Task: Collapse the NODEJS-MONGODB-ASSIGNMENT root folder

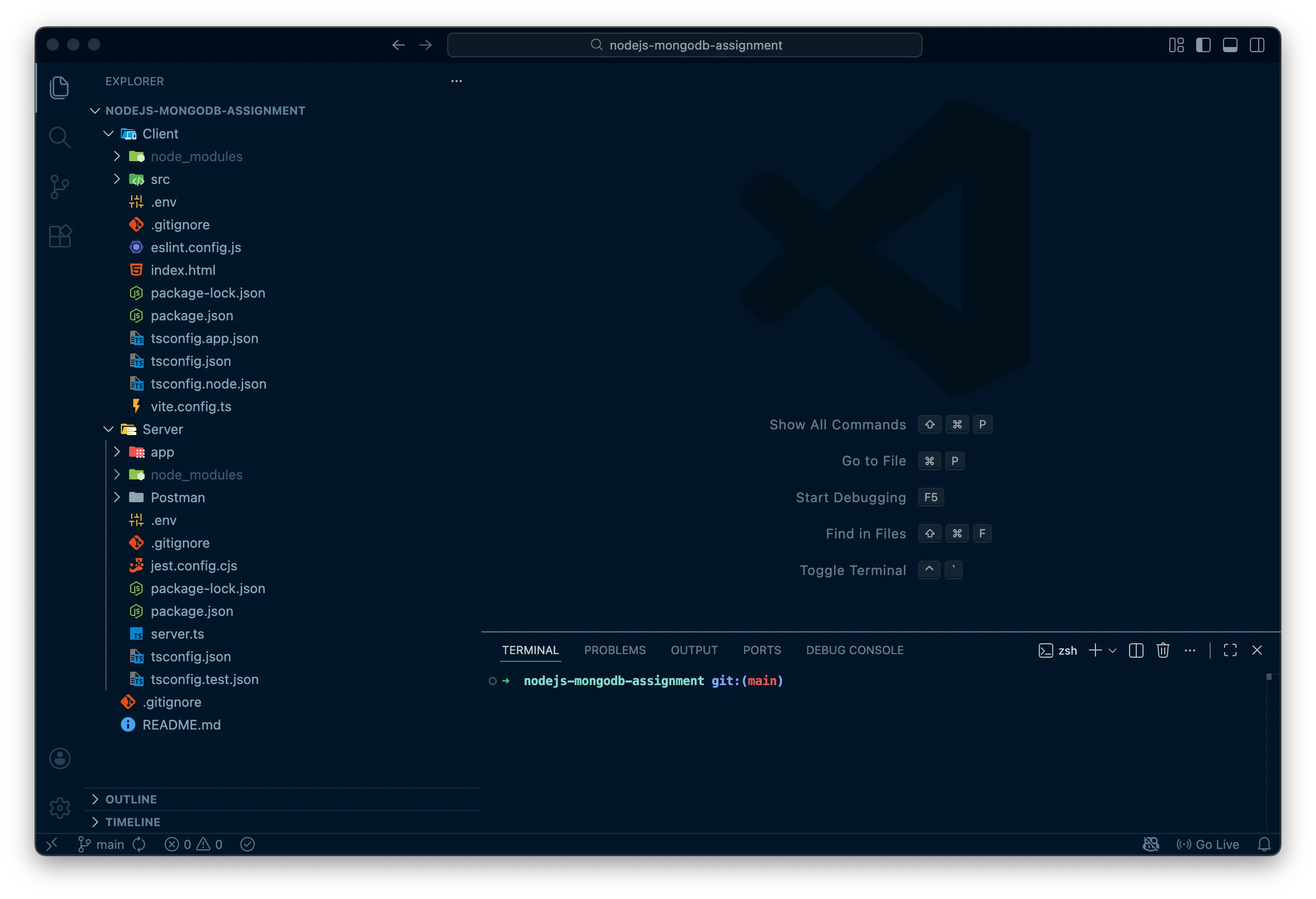Action: click(x=95, y=111)
